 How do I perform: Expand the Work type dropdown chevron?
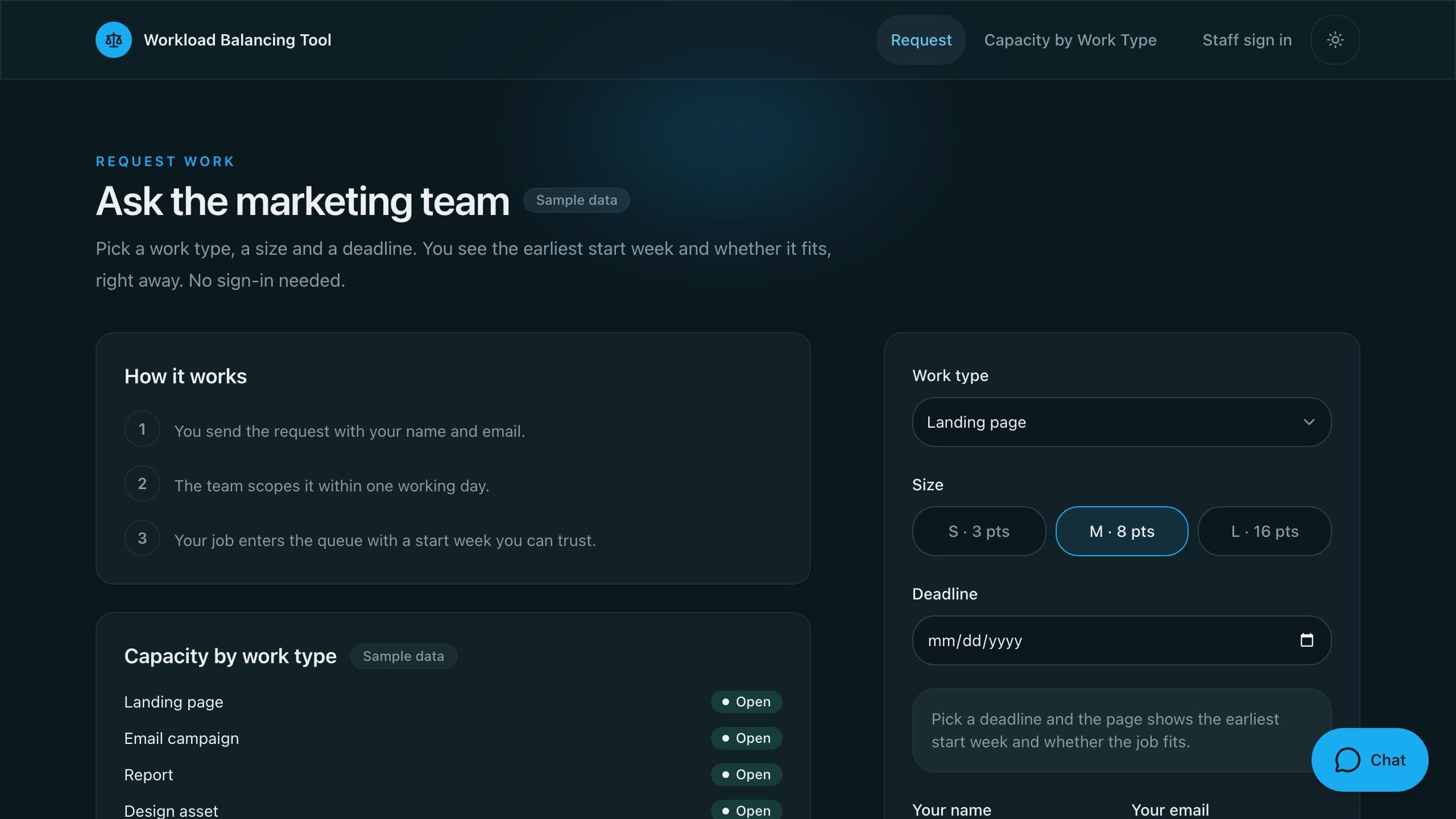coord(1309,422)
